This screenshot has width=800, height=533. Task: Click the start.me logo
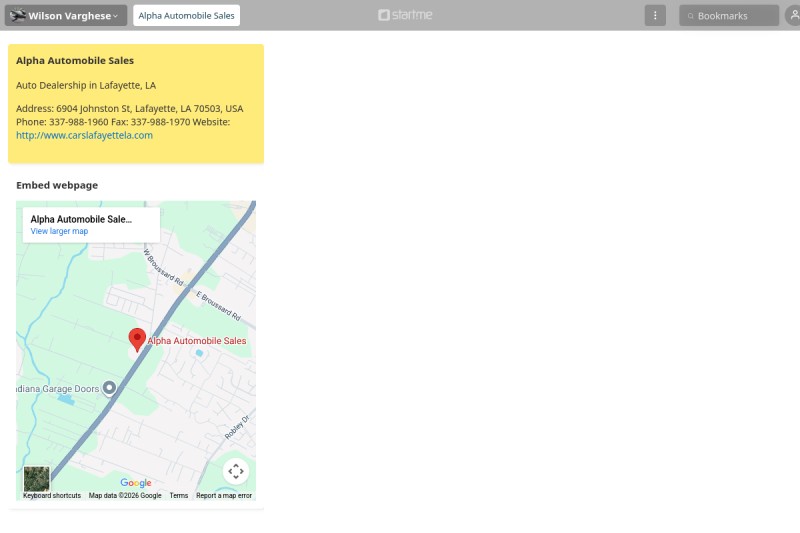[405, 15]
